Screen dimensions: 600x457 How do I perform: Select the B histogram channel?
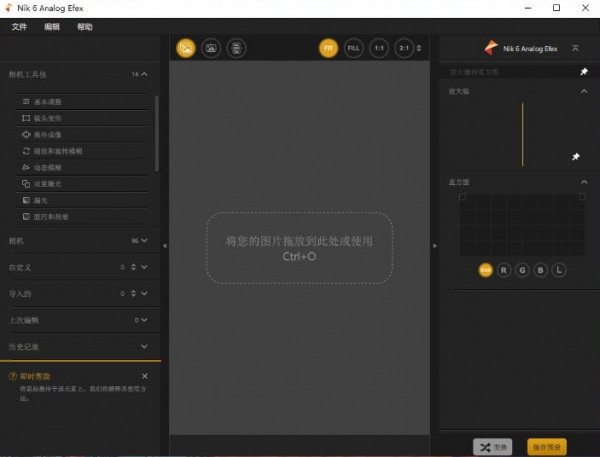pos(541,270)
